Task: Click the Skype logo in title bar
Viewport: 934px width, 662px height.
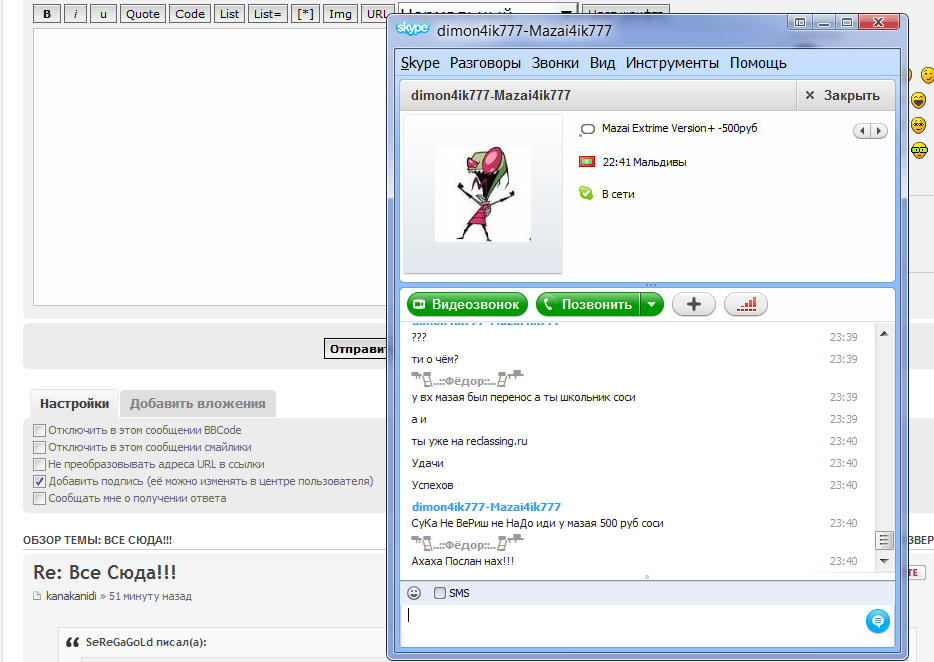Action: click(412, 29)
